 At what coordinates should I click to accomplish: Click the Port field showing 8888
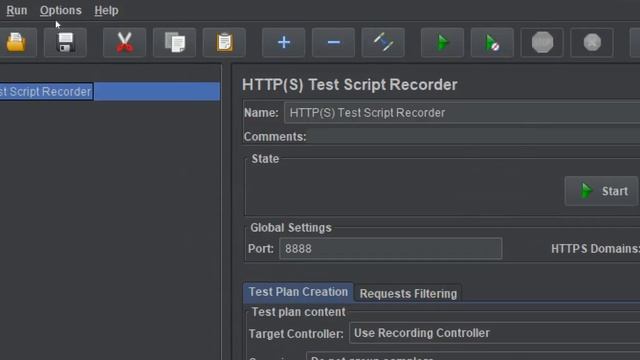click(x=391, y=249)
